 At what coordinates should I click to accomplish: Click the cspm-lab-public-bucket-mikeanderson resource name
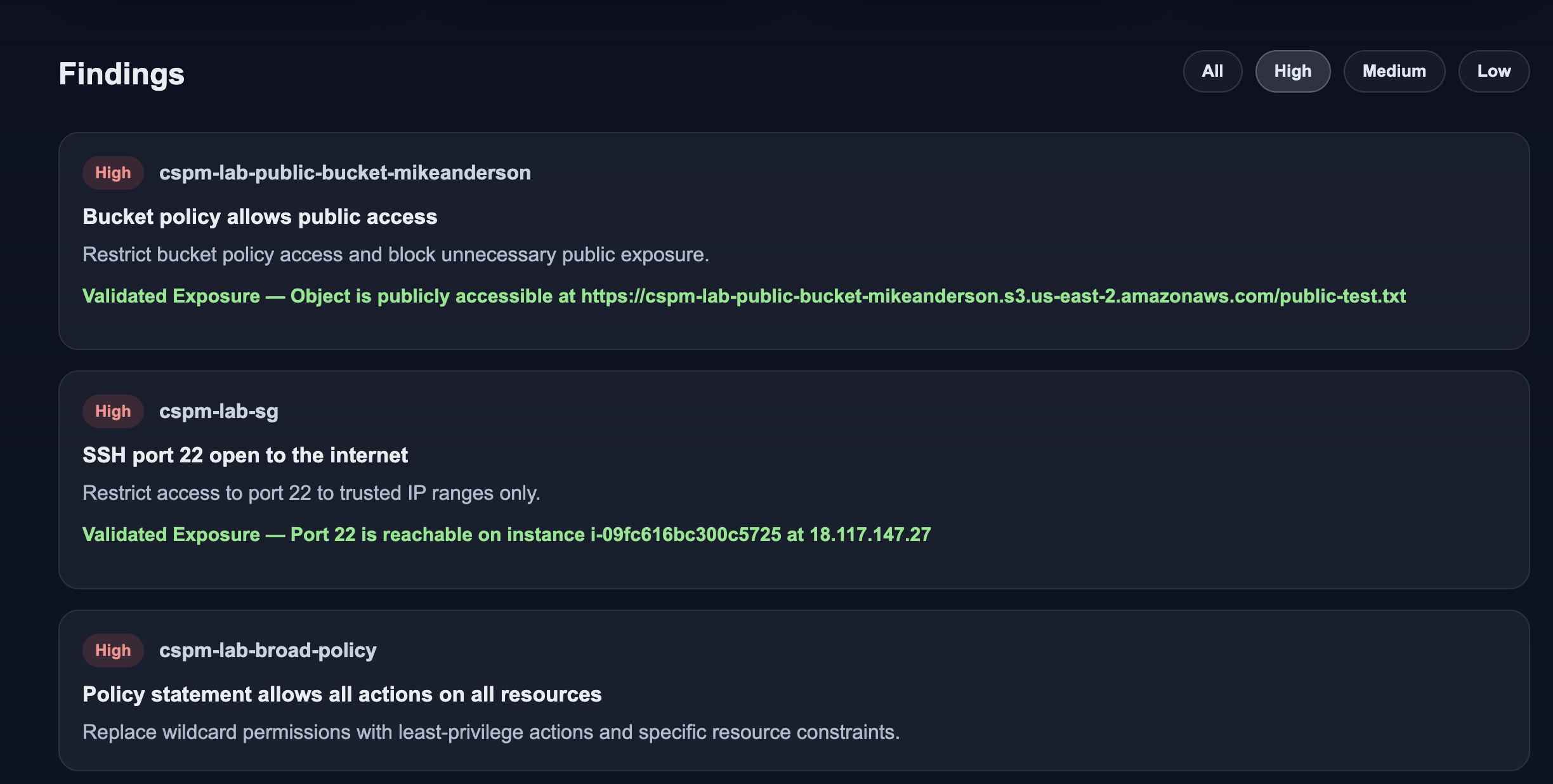point(344,173)
